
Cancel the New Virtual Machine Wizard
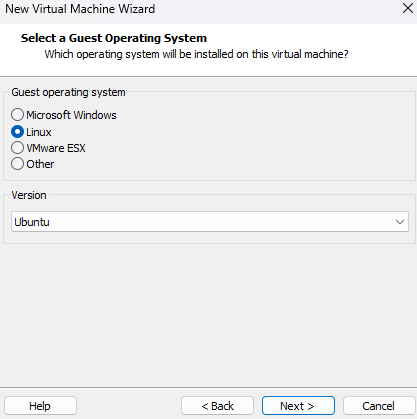point(379,406)
